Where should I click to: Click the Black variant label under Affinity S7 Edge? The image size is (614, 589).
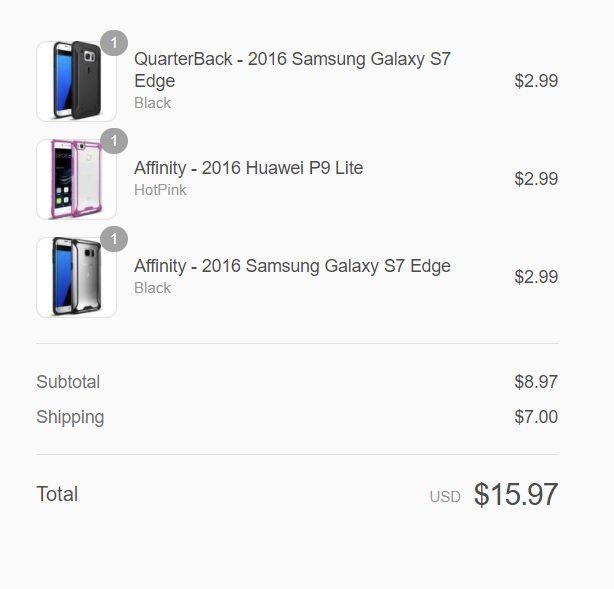[152, 288]
